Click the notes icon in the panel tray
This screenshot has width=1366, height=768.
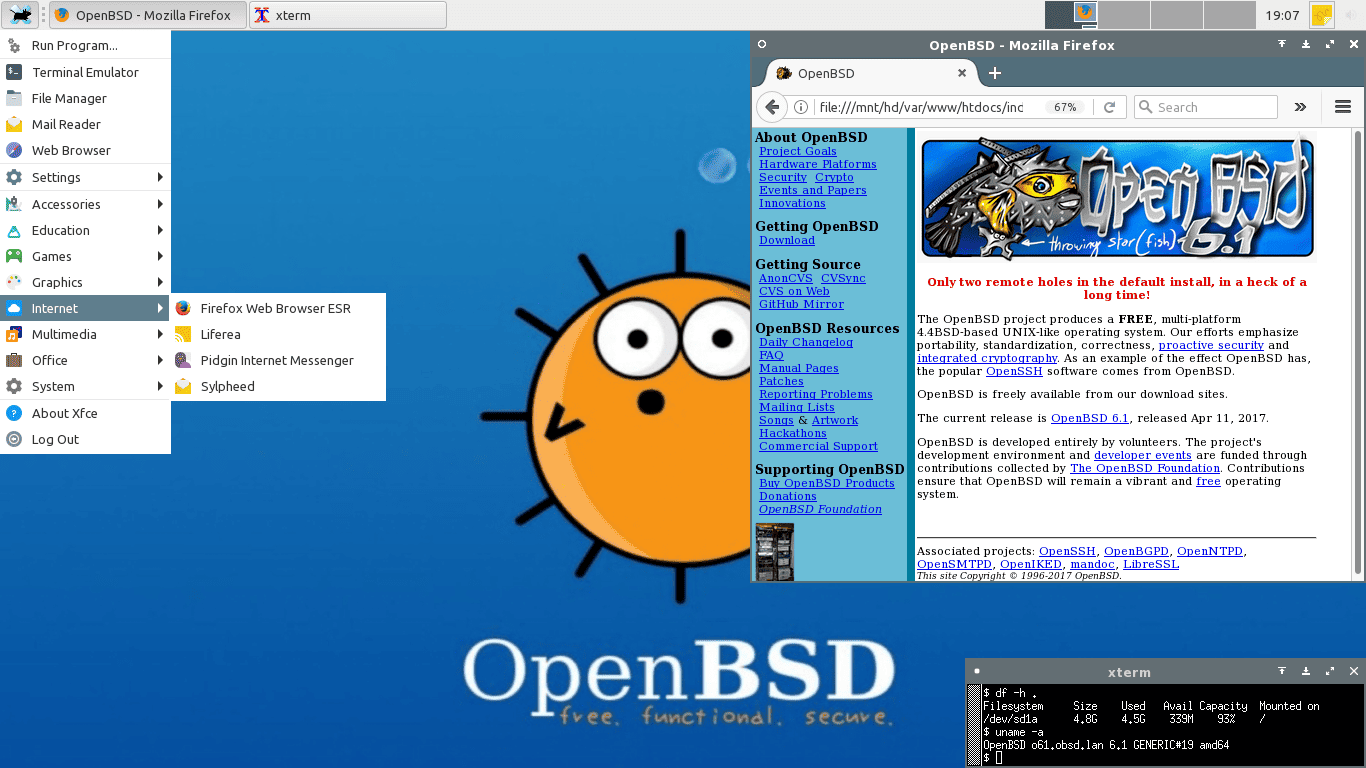1322,15
